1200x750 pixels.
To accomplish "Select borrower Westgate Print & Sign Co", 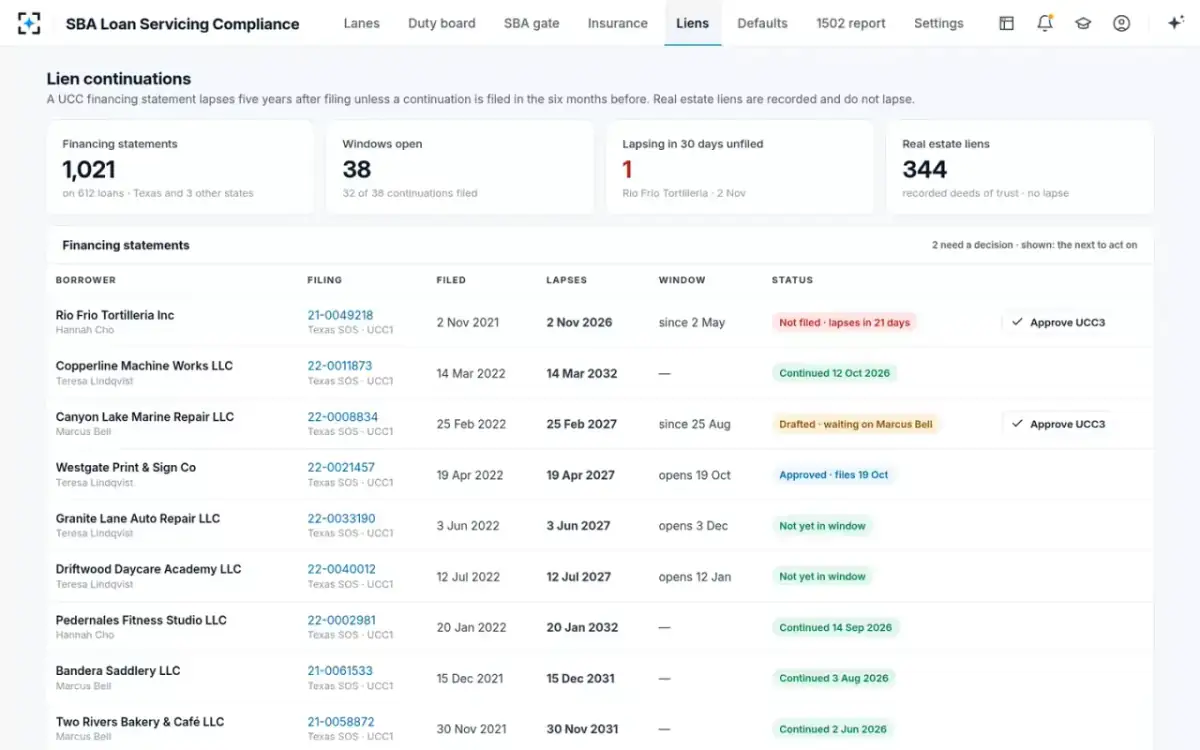I will click(x=126, y=467).
